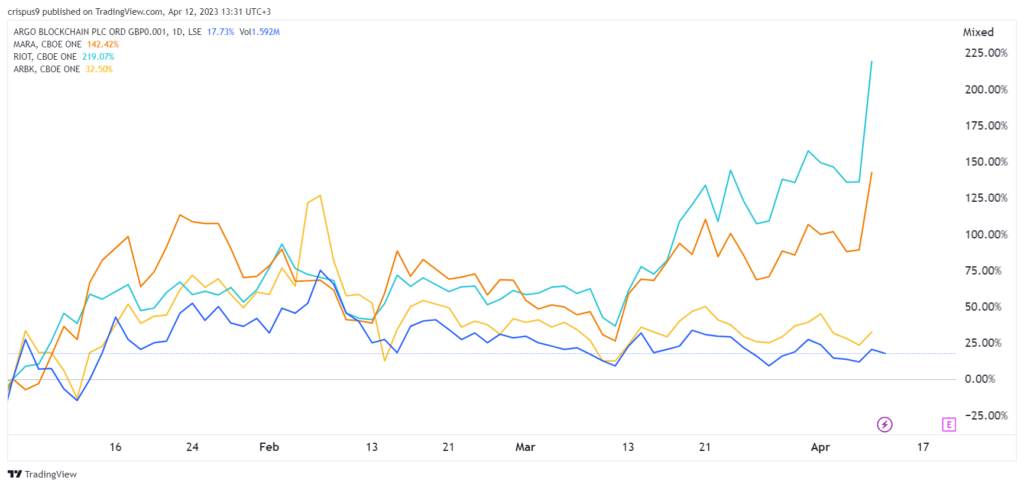The height and width of the screenshot is (487, 1024).
Task: Click the MARA orange line endpoint near 142%
Action: [x=872, y=172]
